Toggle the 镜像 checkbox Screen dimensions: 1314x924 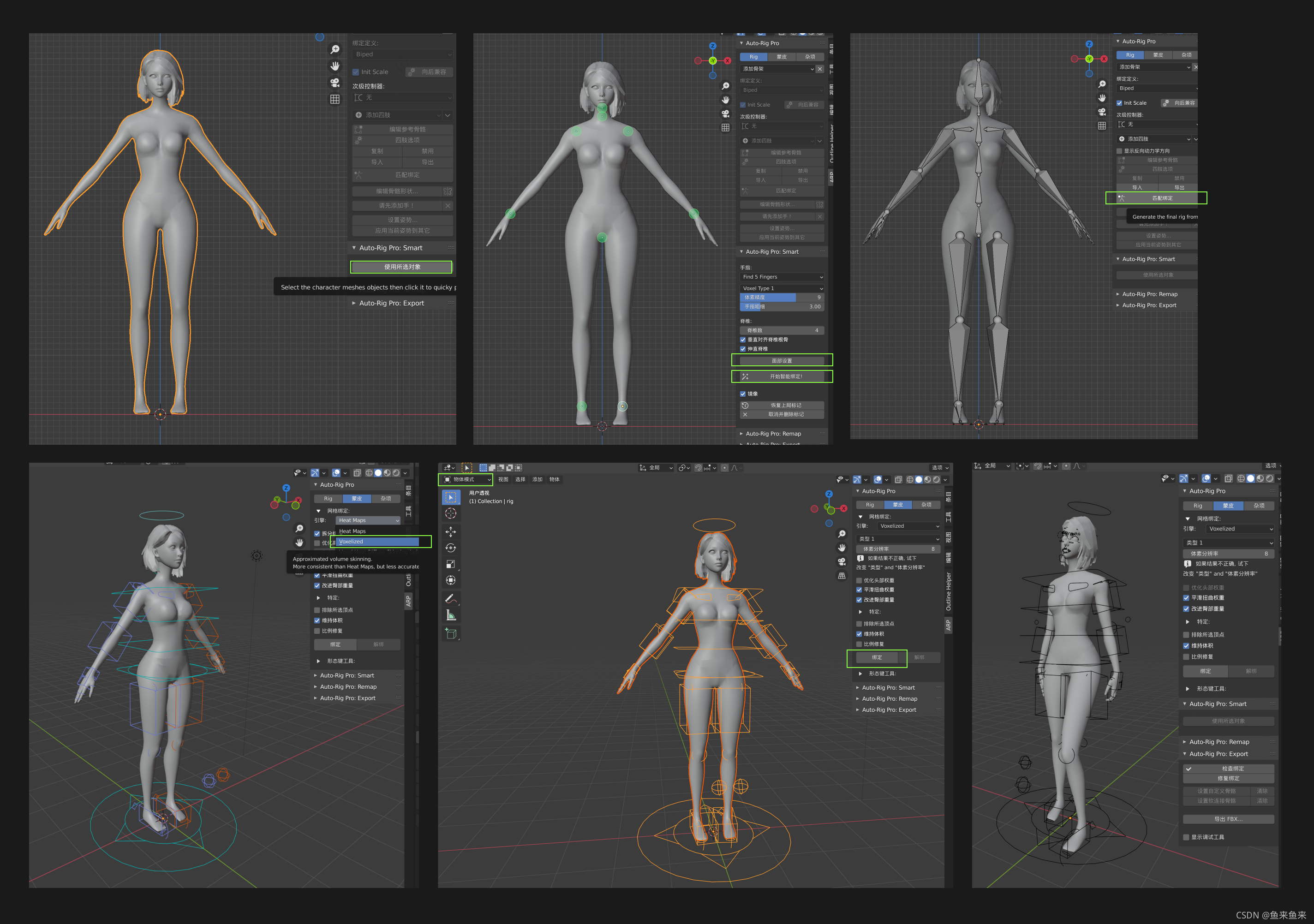pos(743,393)
